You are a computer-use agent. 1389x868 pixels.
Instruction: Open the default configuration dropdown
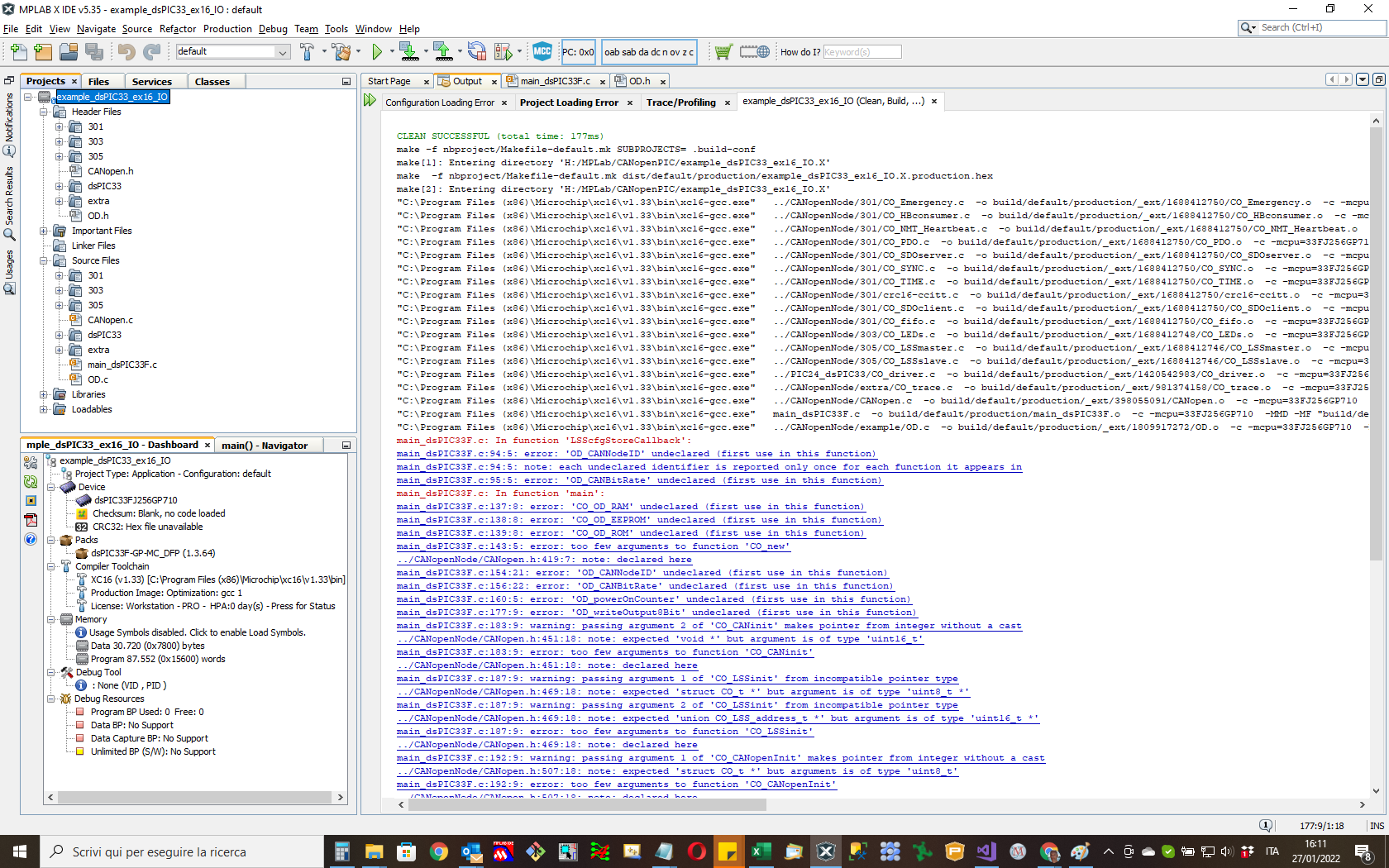[x=281, y=51]
